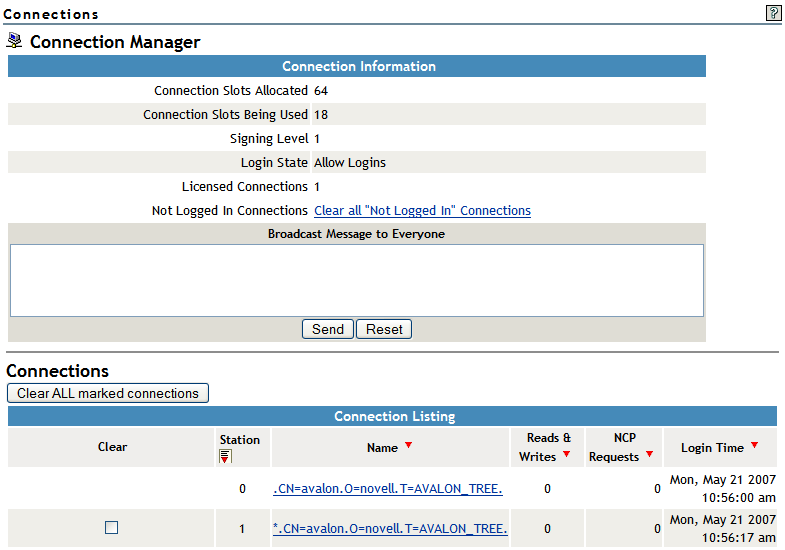Open the help question mark icon
785x550 pixels.
(773, 13)
